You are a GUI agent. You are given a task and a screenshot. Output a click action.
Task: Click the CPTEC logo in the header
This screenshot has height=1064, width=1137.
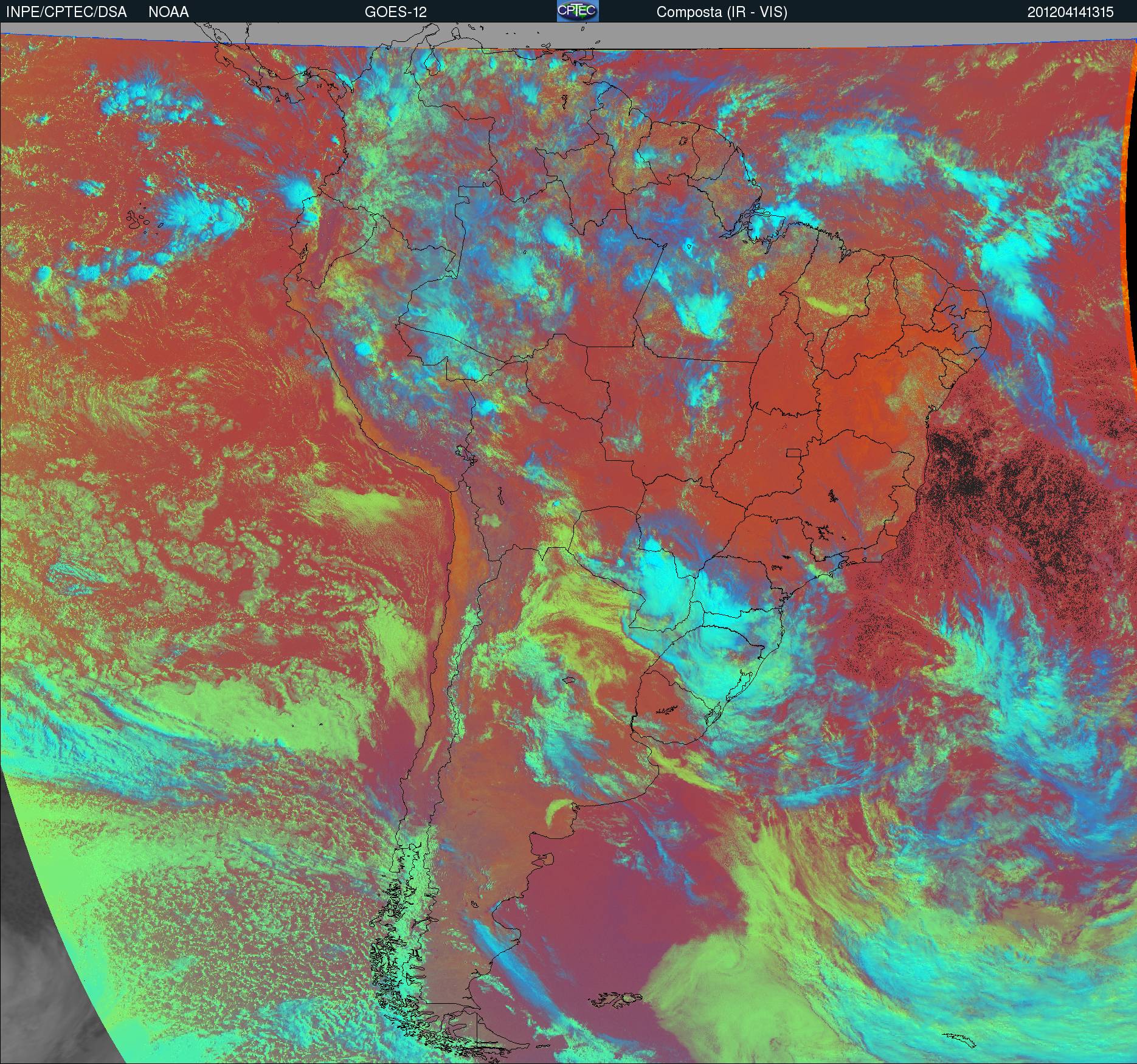point(578,11)
